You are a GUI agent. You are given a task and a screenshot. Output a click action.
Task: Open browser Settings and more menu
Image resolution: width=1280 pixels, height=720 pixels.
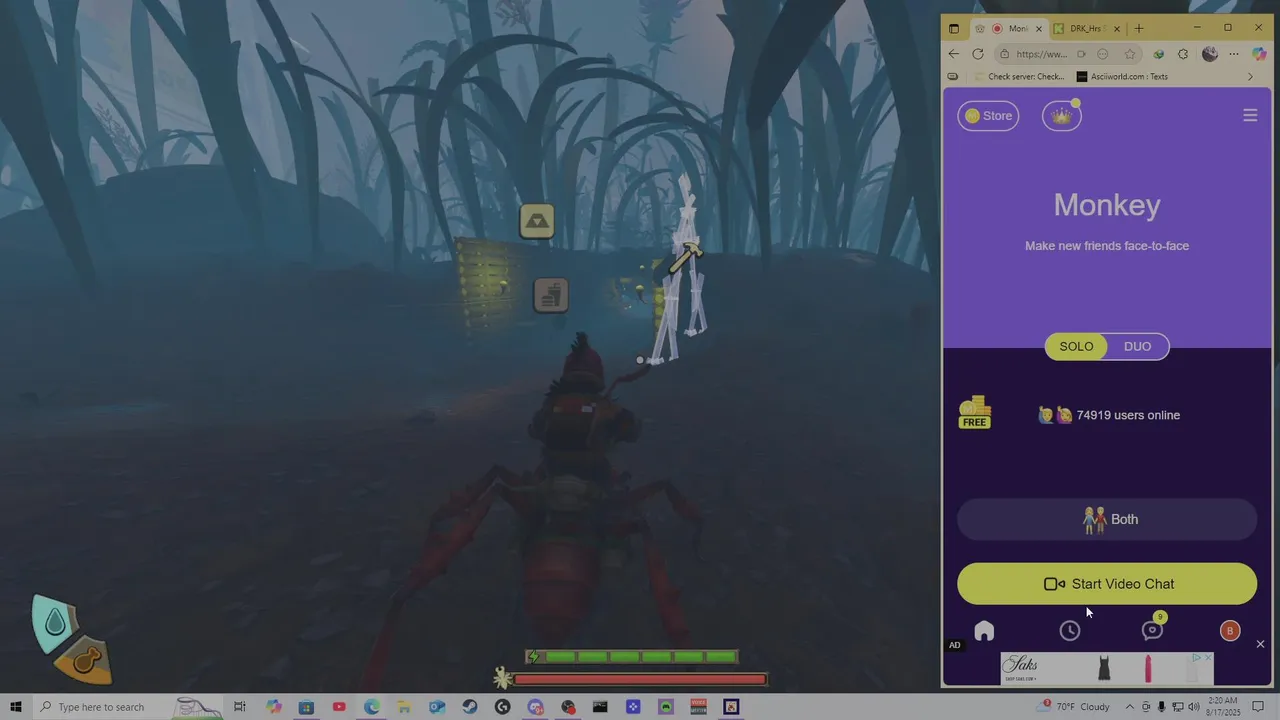tap(1234, 54)
